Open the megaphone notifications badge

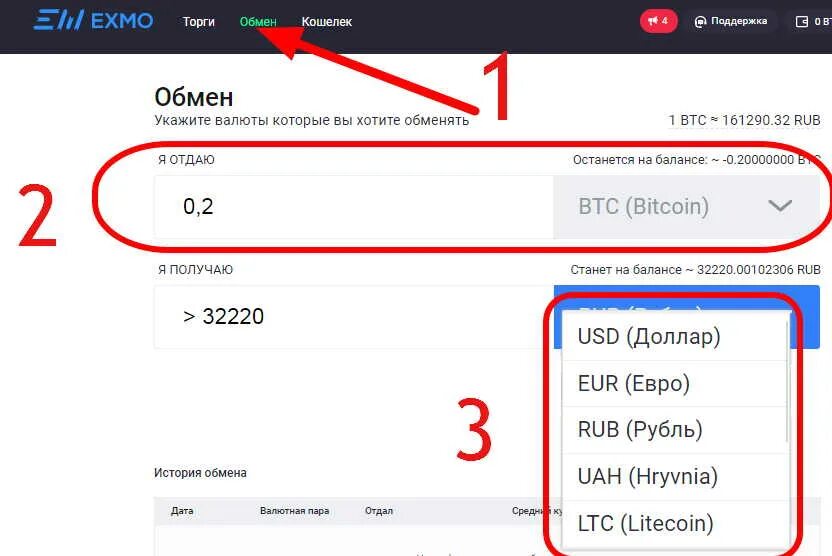coord(658,21)
